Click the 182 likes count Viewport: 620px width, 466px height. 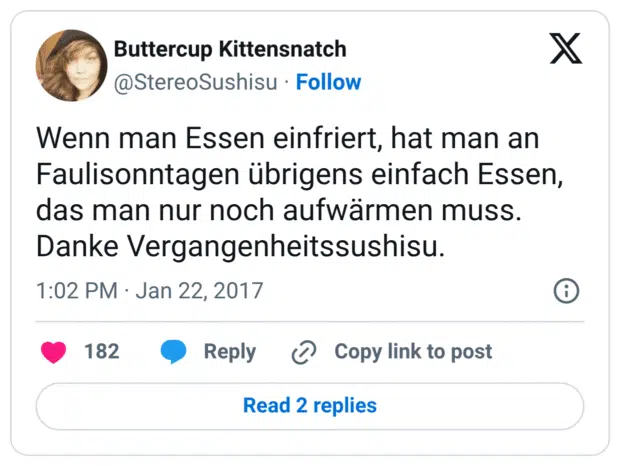click(x=101, y=351)
